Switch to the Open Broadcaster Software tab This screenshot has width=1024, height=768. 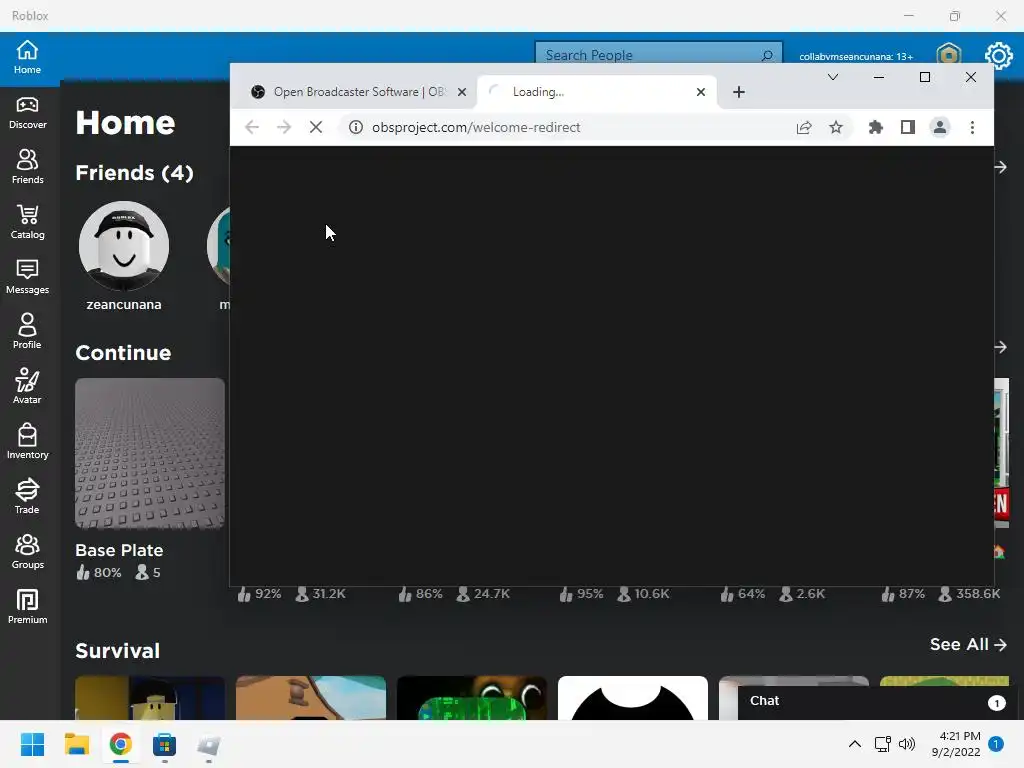pyautogui.click(x=359, y=92)
